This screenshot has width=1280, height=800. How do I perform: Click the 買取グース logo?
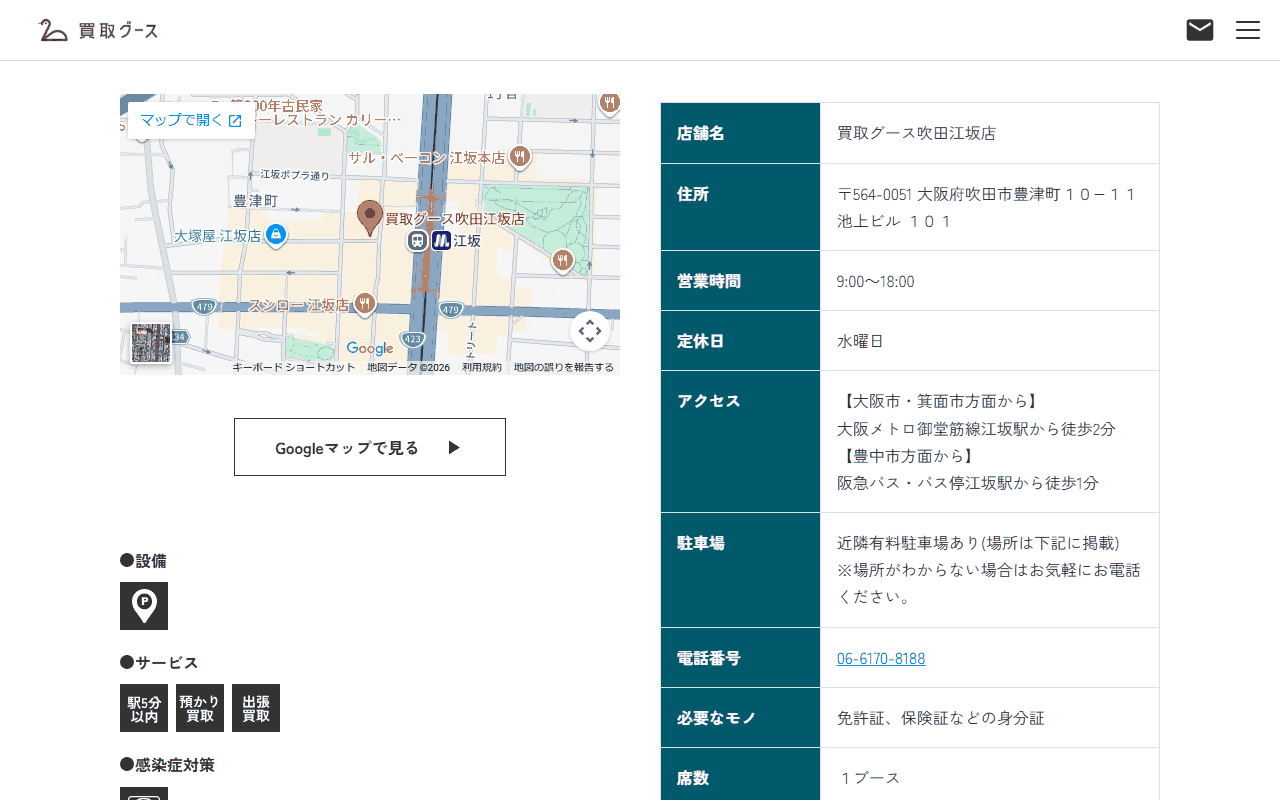pyautogui.click(x=98, y=30)
